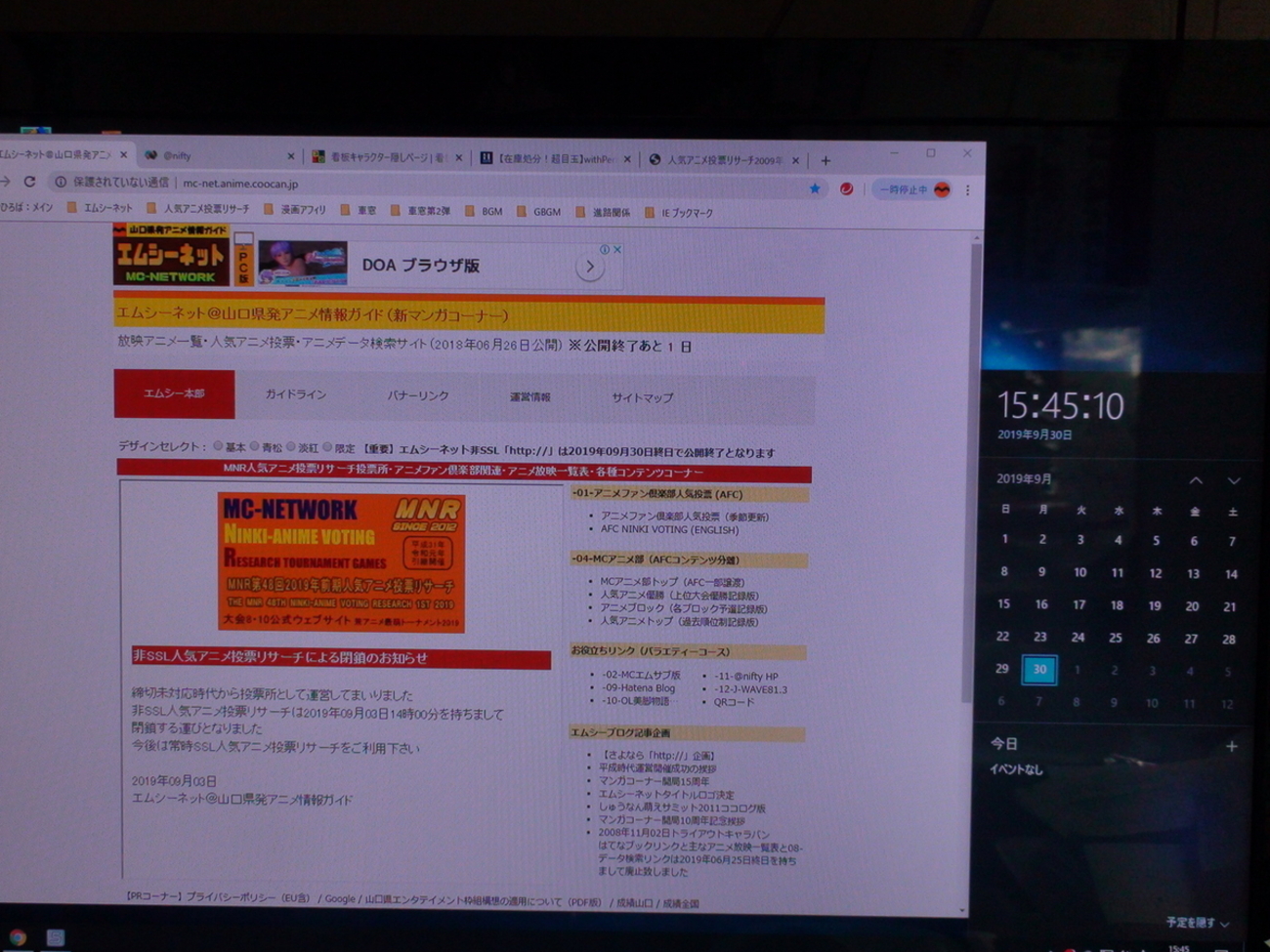Click the Chrome icon in the taskbar
The width and height of the screenshot is (1270, 952).
(x=17, y=938)
